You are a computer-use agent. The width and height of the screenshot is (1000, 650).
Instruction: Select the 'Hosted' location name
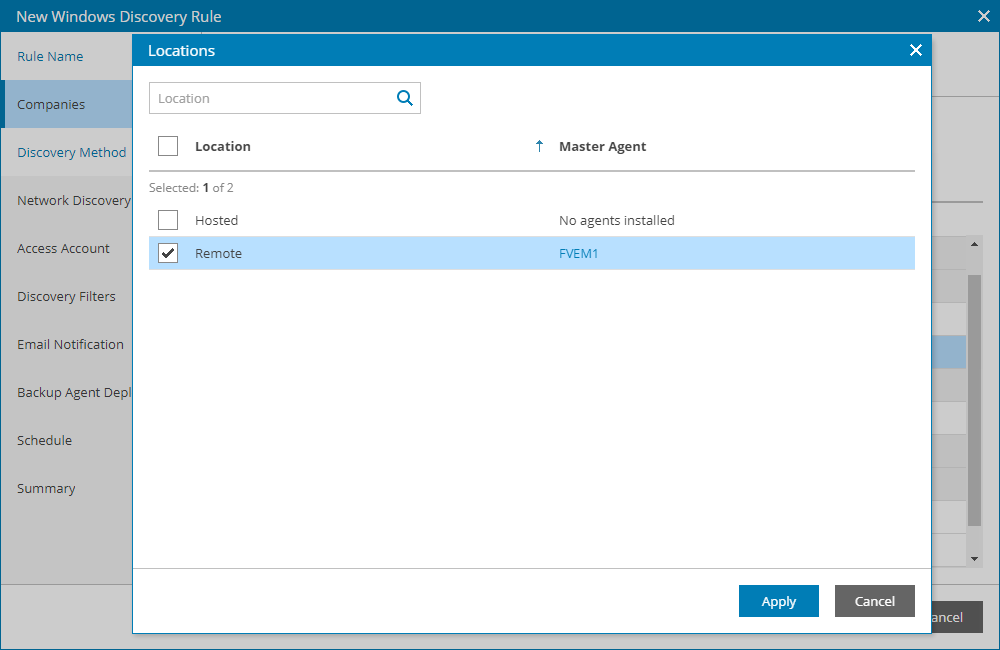[216, 220]
